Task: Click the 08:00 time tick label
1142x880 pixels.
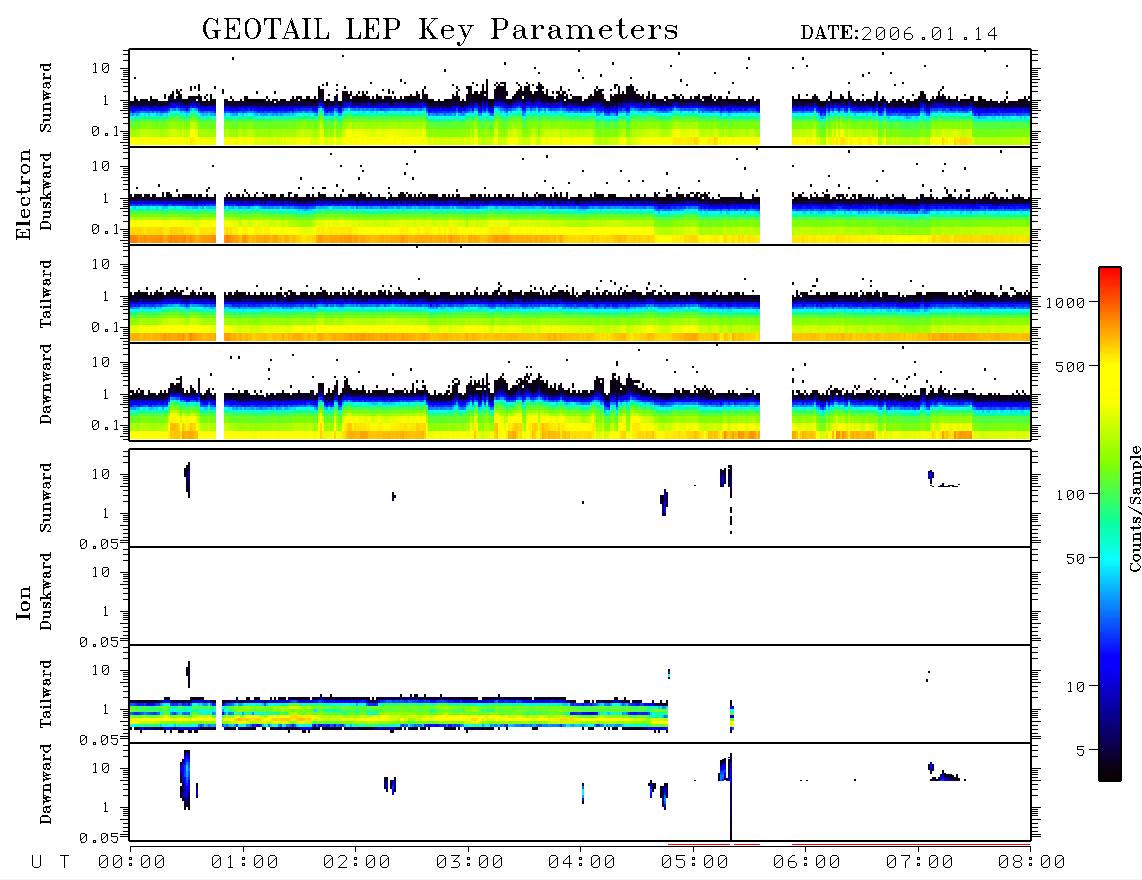Action: coord(1031,863)
